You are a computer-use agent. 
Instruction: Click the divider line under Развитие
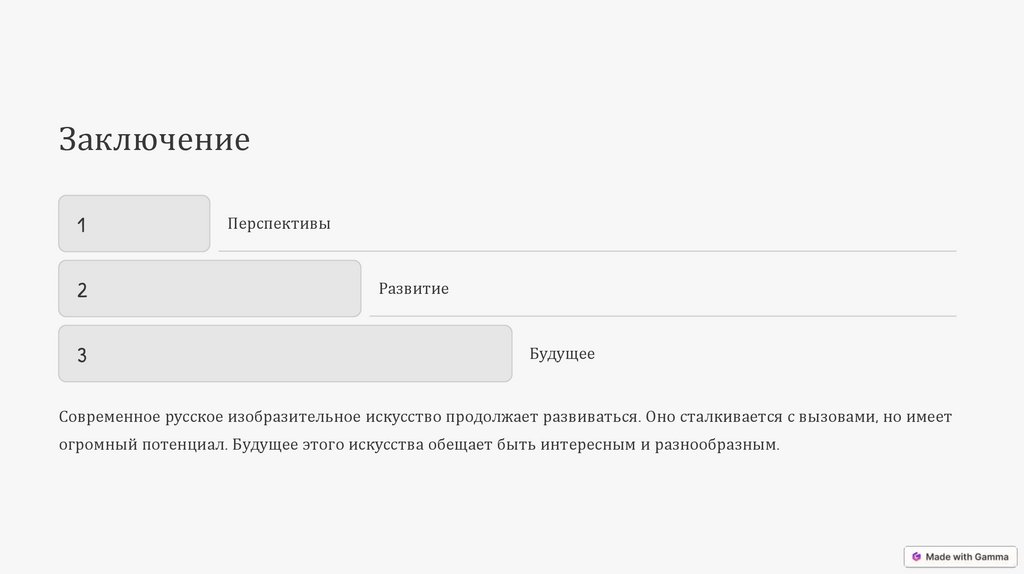(x=662, y=316)
